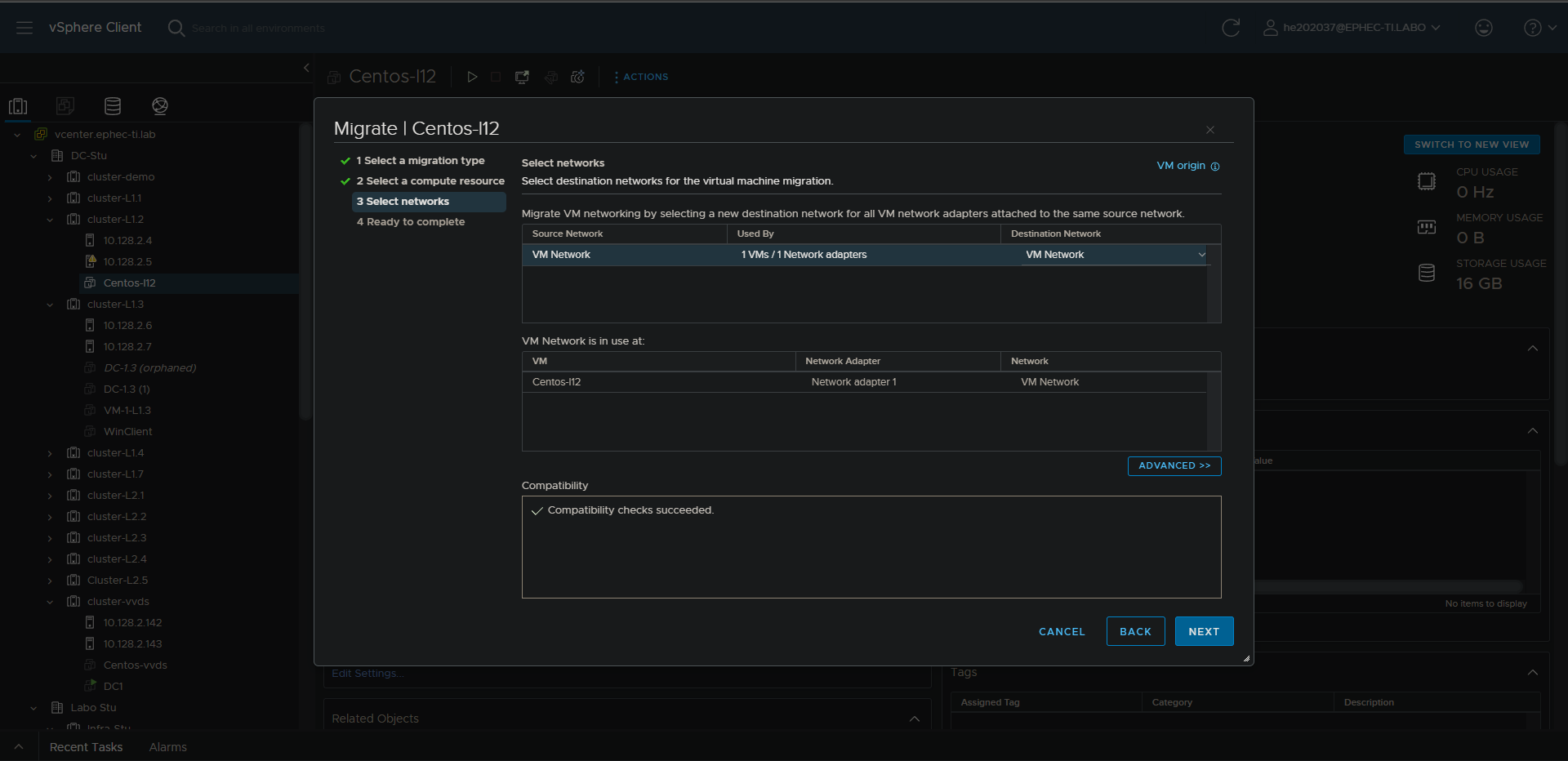This screenshot has height=761, width=1568.
Task: Select step 3 Select networks
Action: [x=429, y=202]
